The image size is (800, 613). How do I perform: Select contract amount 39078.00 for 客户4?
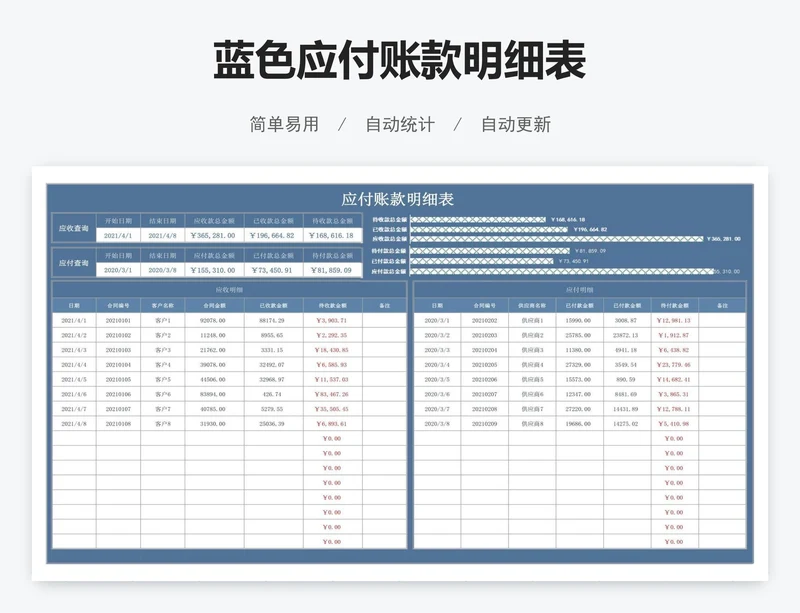214,365
